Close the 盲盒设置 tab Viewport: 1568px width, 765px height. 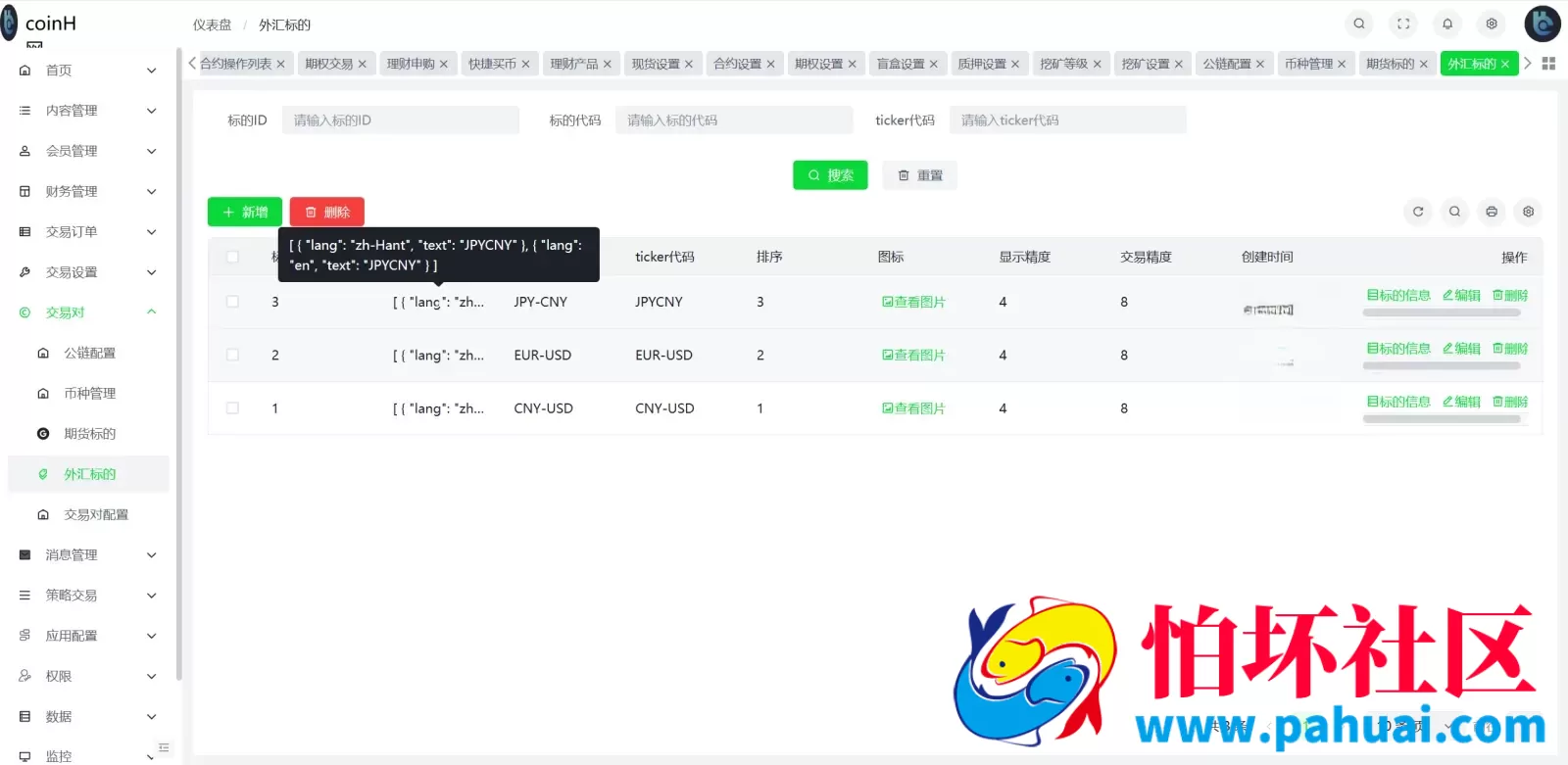pos(933,65)
